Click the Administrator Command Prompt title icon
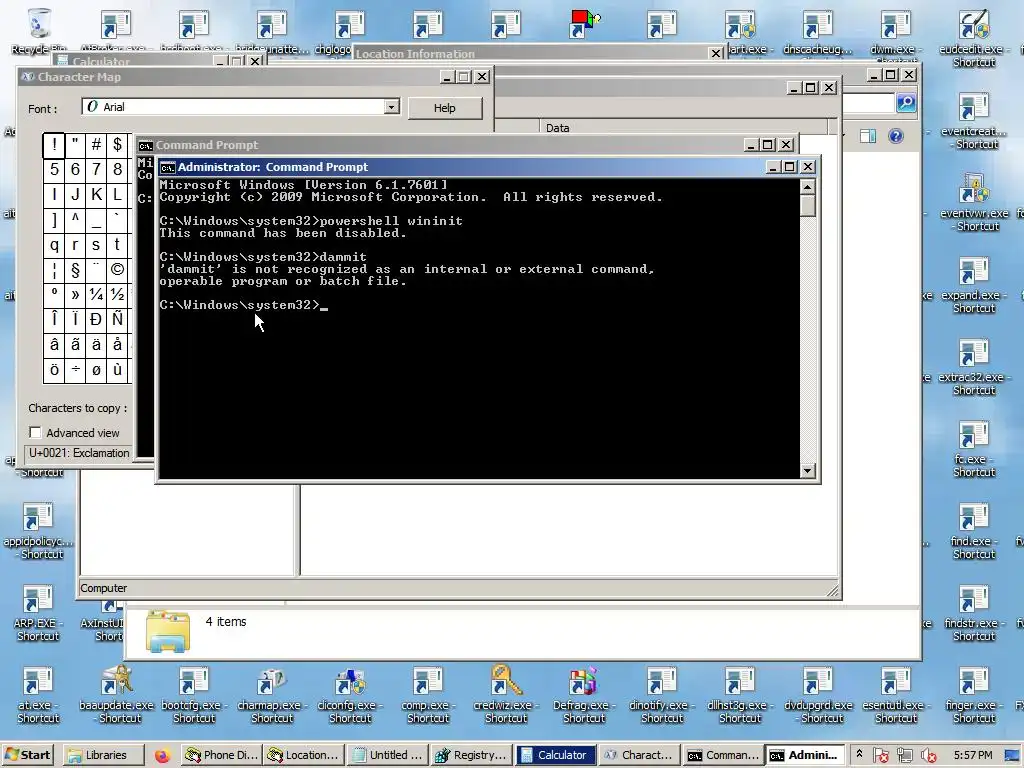The image size is (1024, 768). pyautogui.click(x=167, y=168)
